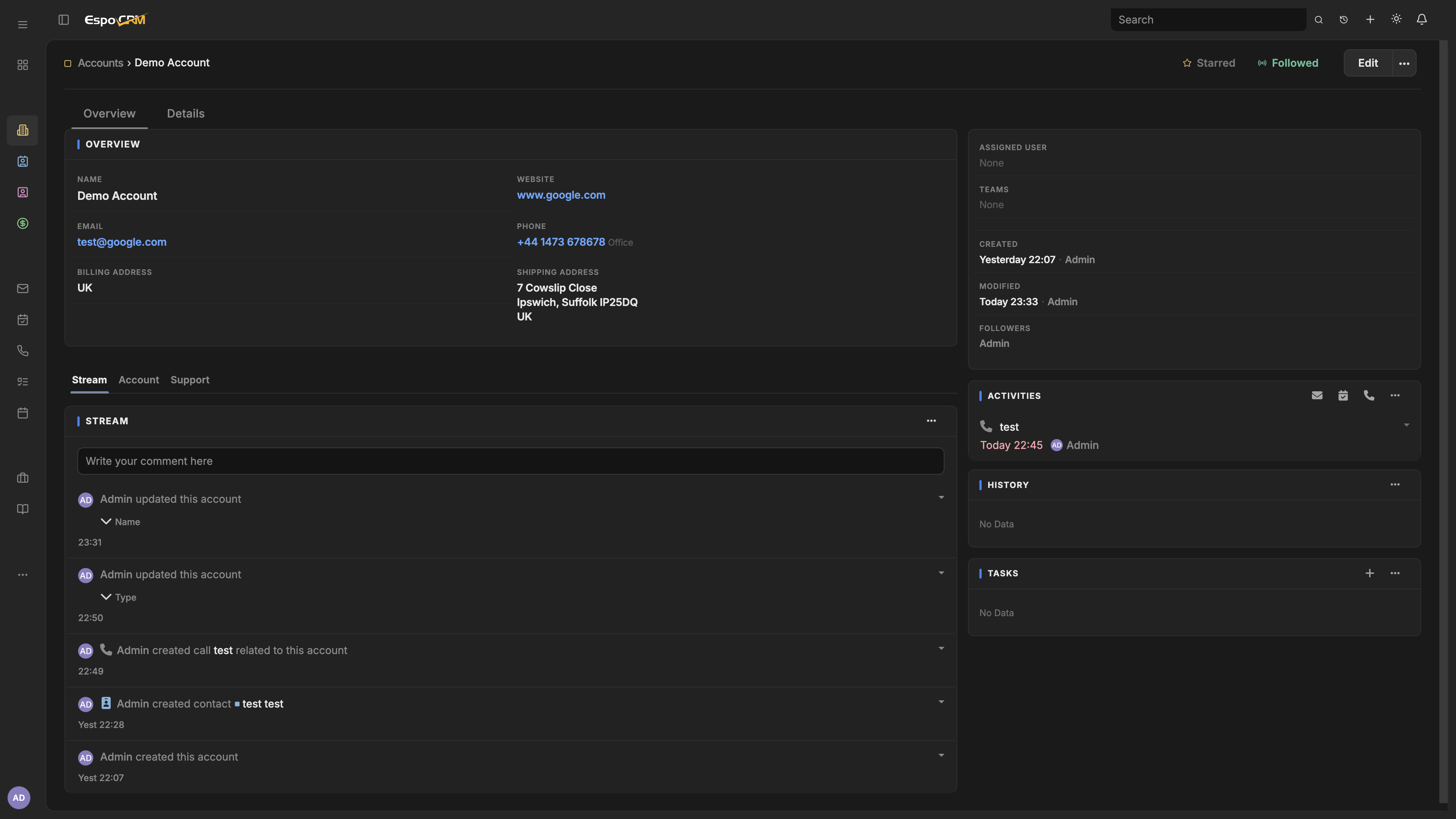Compose email from Activities panel
1456x819 pixels.
[x=1317, y=395]
